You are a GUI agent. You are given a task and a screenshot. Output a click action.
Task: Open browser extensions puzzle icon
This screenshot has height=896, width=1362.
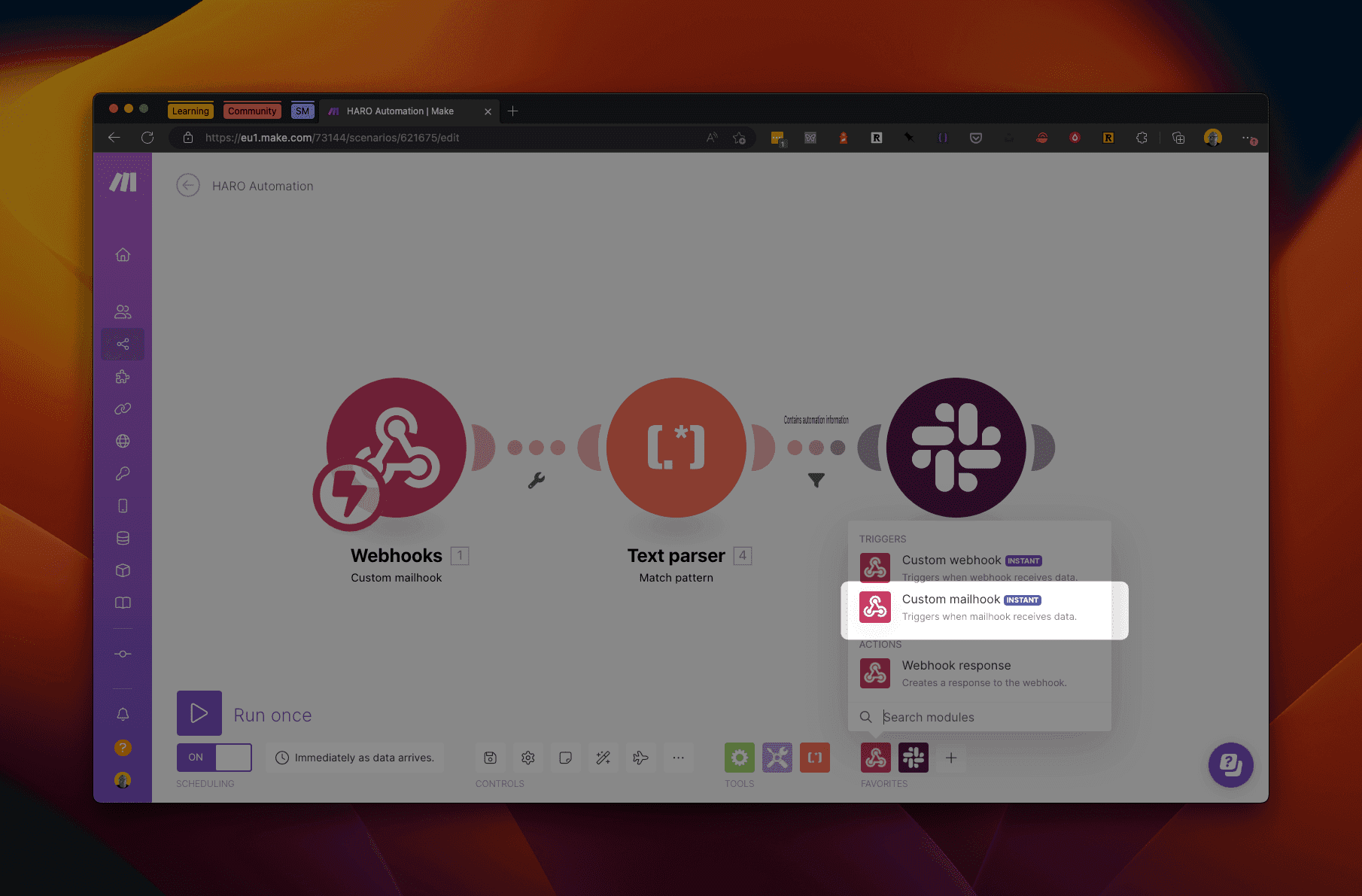point(1142,138)
